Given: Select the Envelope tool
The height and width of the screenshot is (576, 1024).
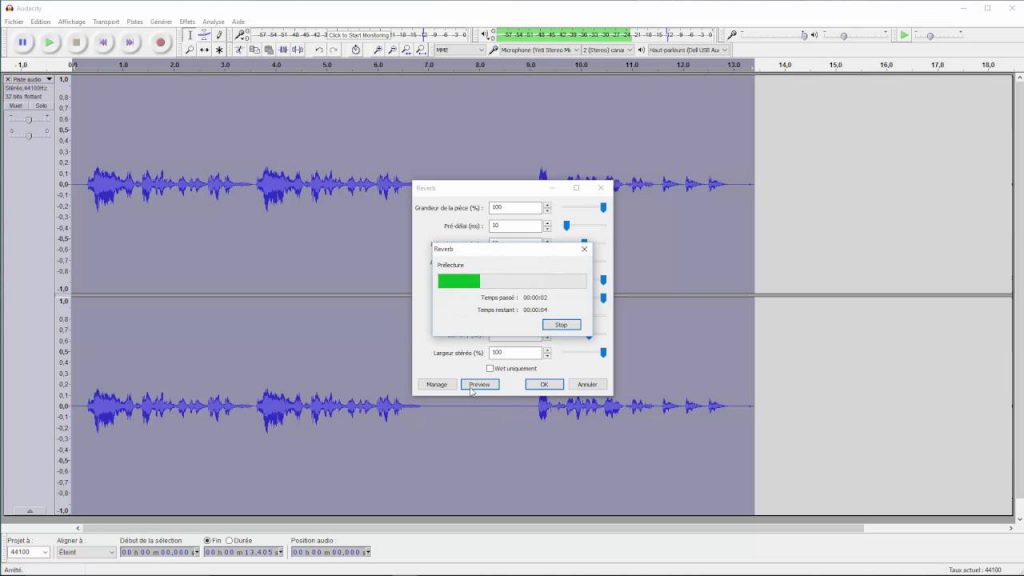Looking at the screenshot, I should [x=204, y=35].
